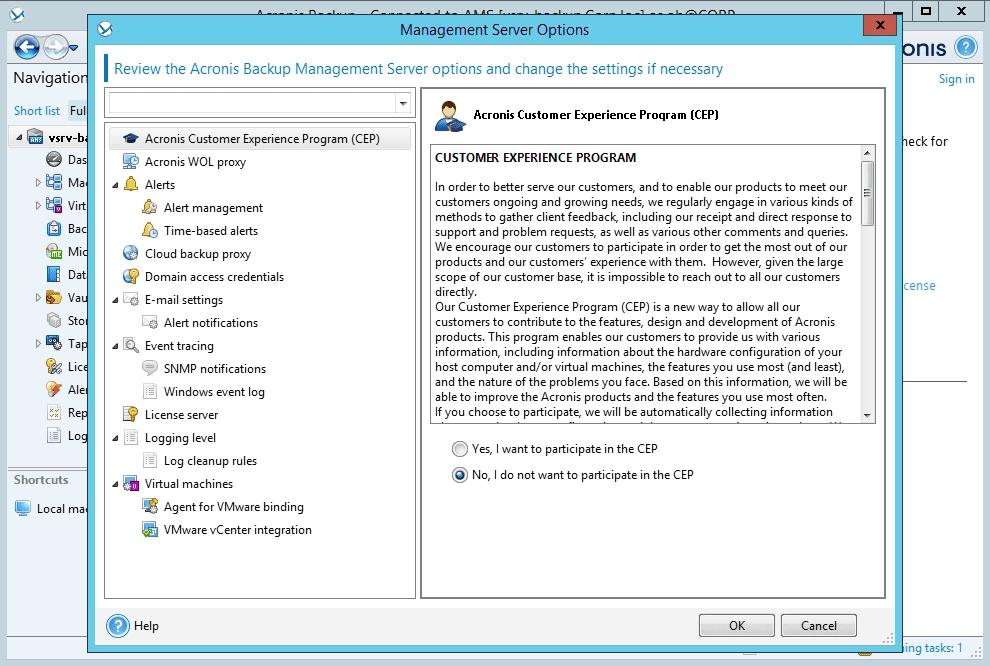The image size is (990, 666).
Task: Click the Domain access credentials key icon
Action: [131, 277]
